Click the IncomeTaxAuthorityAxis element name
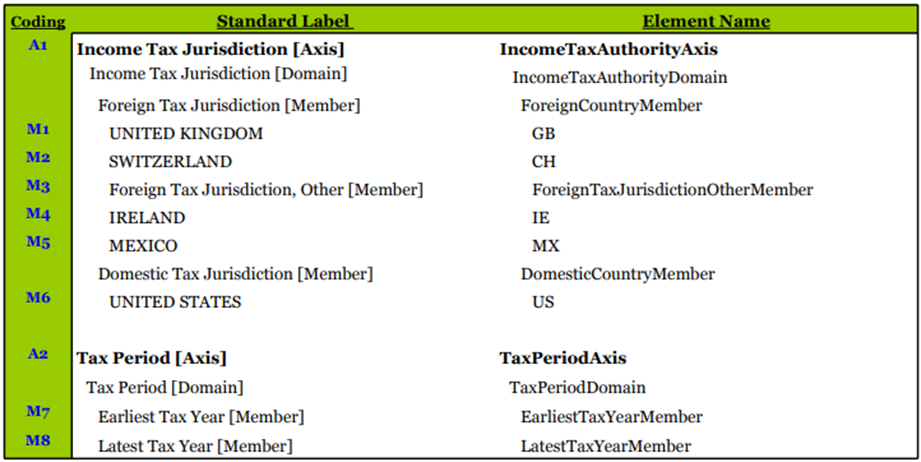This screenshot has height=462, width=921. (608, 48)
